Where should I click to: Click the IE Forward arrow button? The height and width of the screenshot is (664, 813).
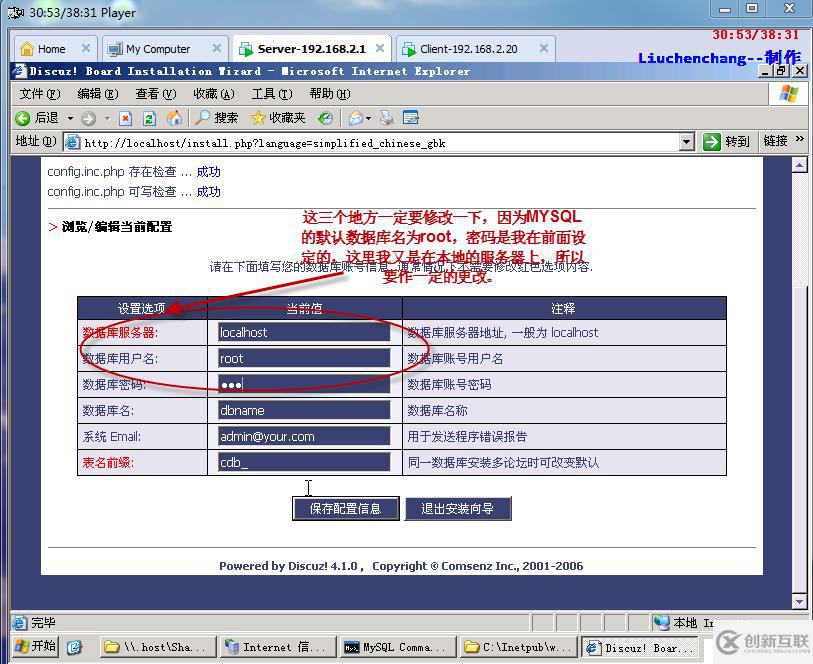[x=89, y=119]
